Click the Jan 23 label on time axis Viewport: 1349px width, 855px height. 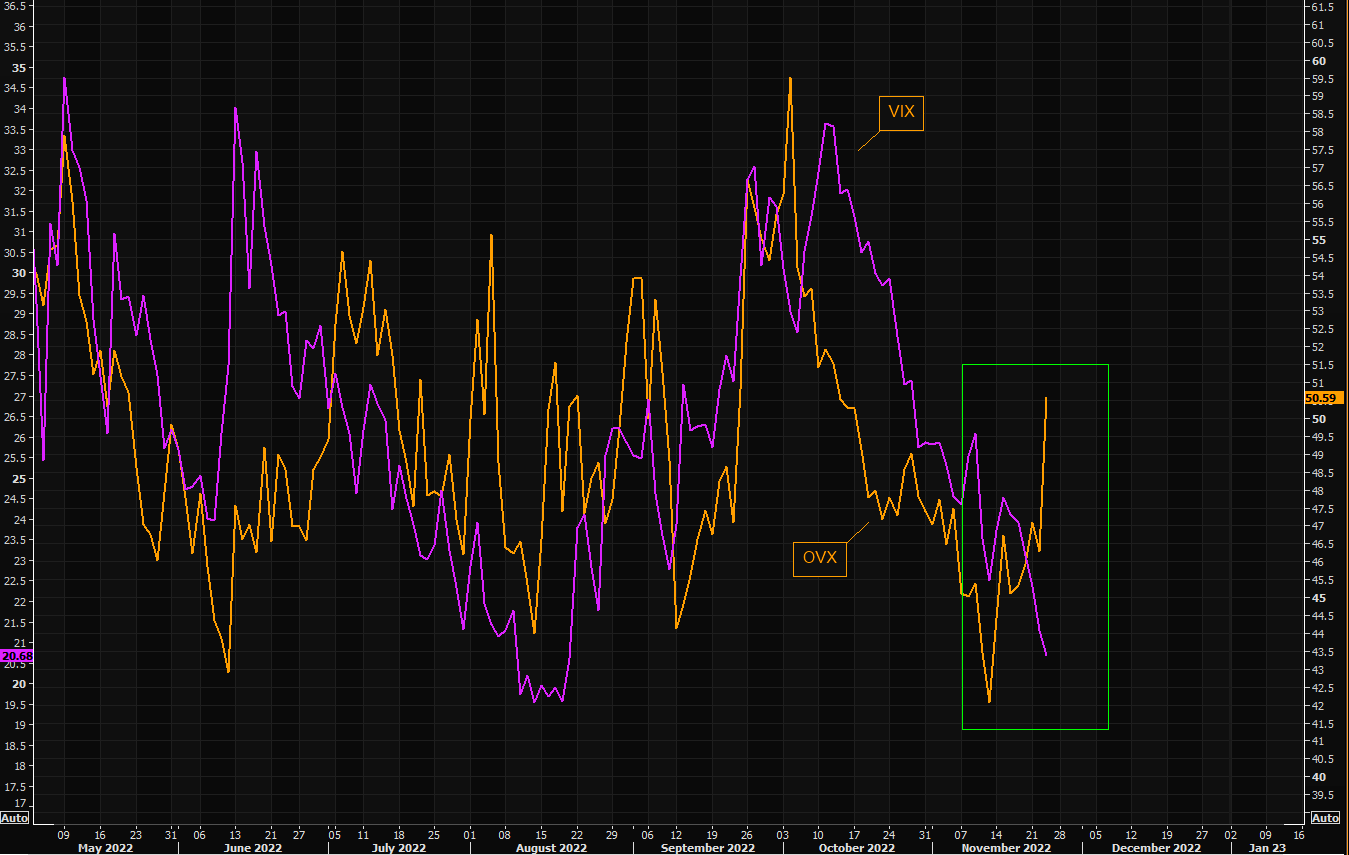tap(1267, 847)
